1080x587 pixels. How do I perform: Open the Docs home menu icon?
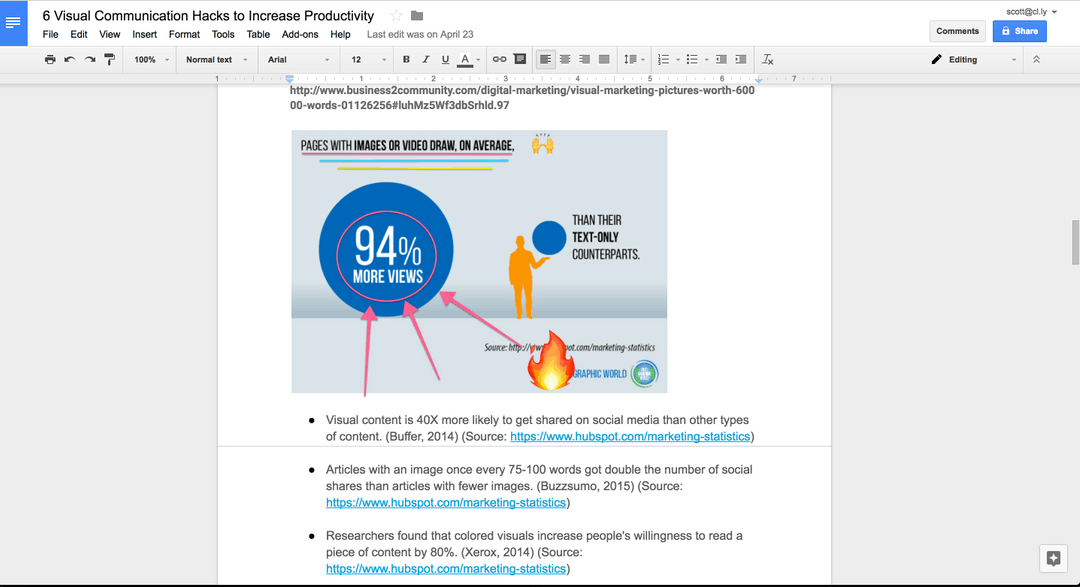click(x=13, y=23)
